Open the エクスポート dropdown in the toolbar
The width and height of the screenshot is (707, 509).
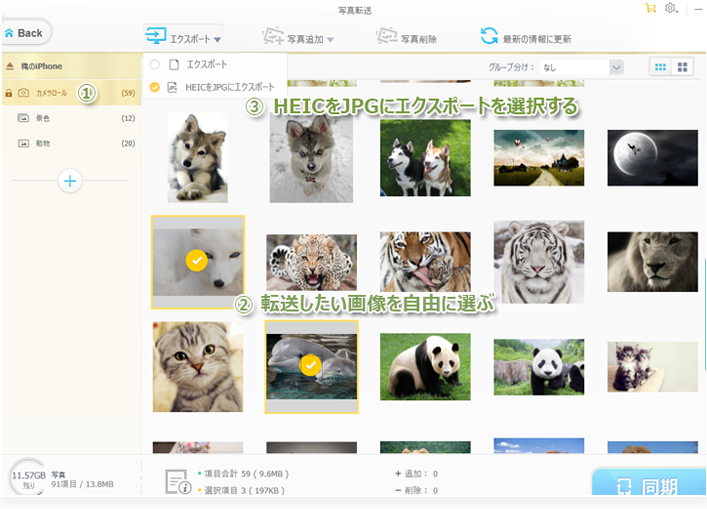(x=185, y=39)
